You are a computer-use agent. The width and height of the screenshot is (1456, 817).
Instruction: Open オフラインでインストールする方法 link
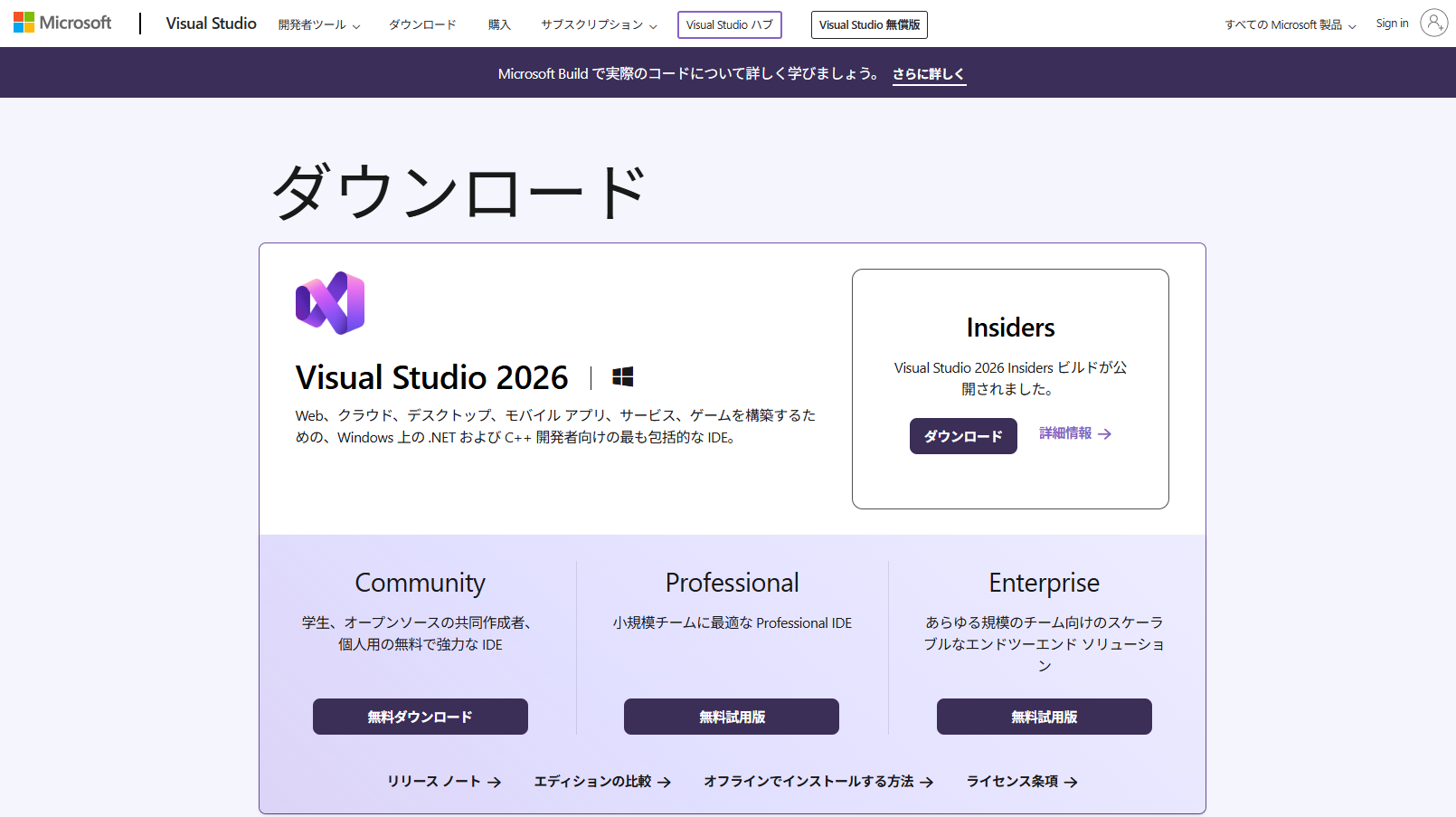[x=818, y=782]
